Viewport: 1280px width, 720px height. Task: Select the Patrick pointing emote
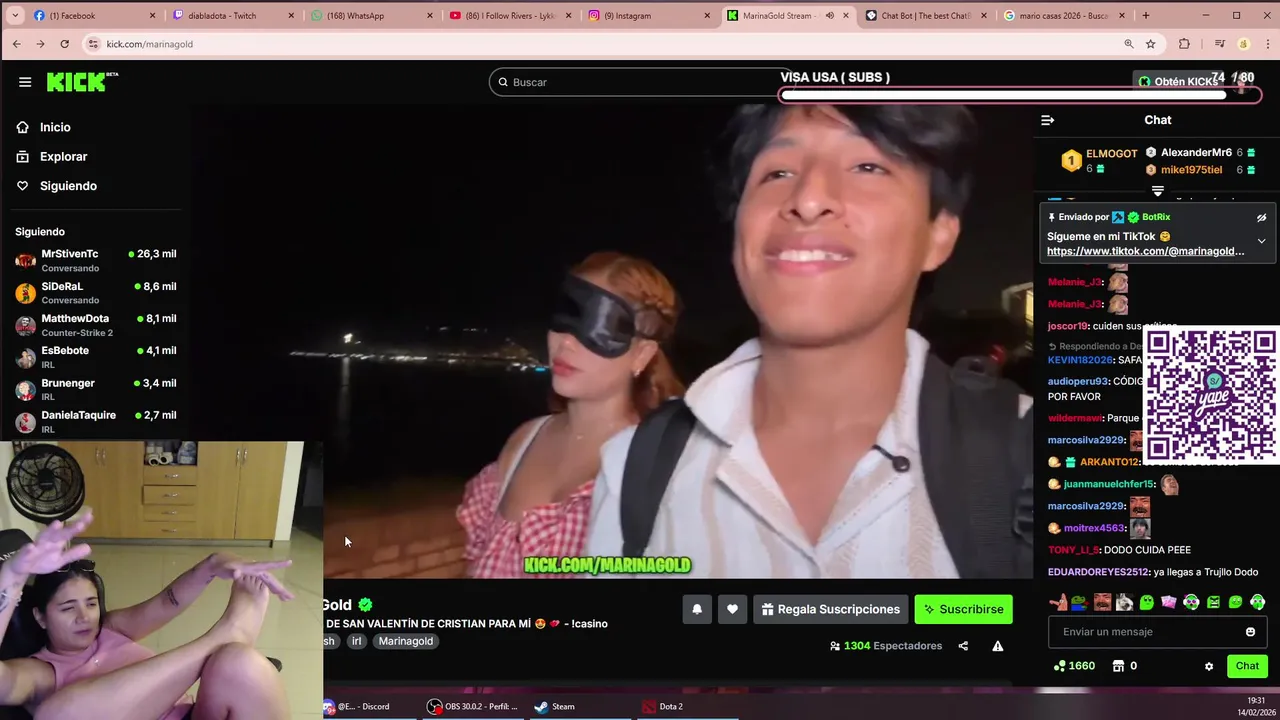[1058, 602]
